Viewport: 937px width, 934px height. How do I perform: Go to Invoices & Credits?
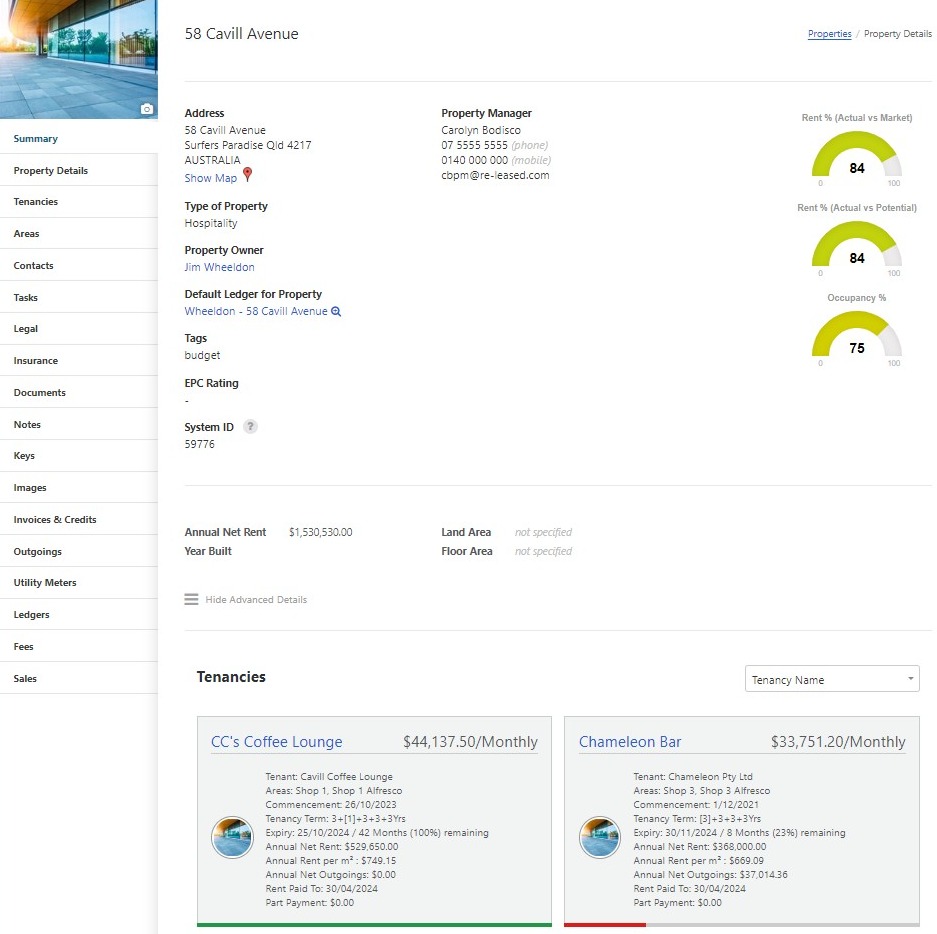(79, 519)
